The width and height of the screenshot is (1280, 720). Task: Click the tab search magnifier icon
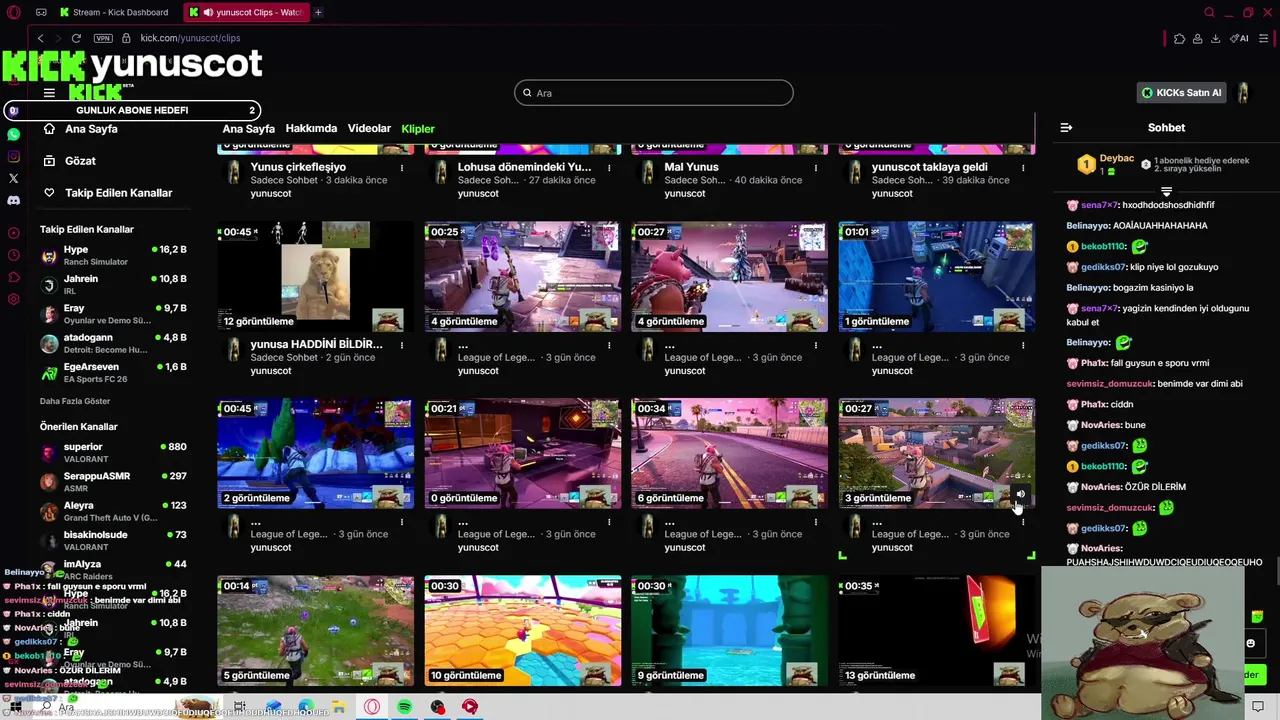[x=1209, y=12]
